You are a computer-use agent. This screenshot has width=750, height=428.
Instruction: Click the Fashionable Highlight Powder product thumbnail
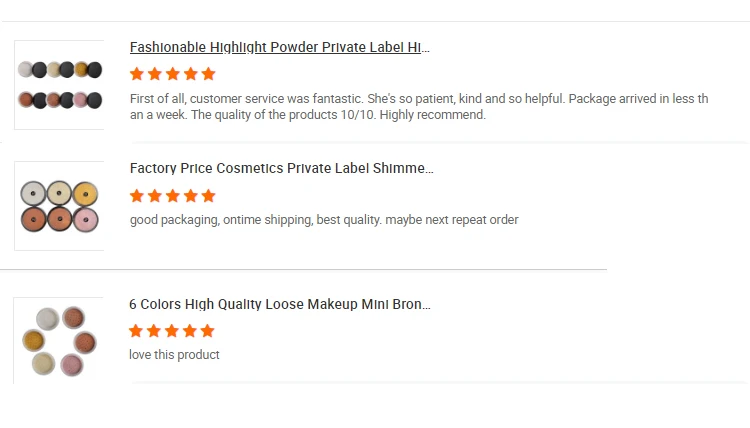[x=59, y=85]
